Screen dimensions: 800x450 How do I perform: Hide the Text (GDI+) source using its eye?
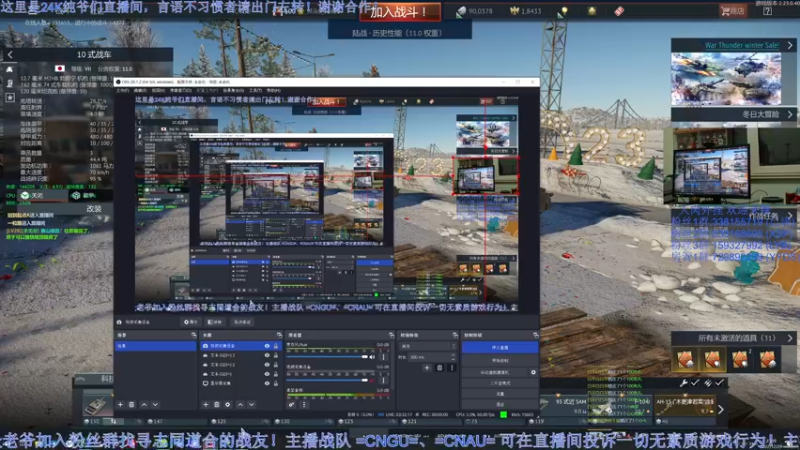click(267, 374)
